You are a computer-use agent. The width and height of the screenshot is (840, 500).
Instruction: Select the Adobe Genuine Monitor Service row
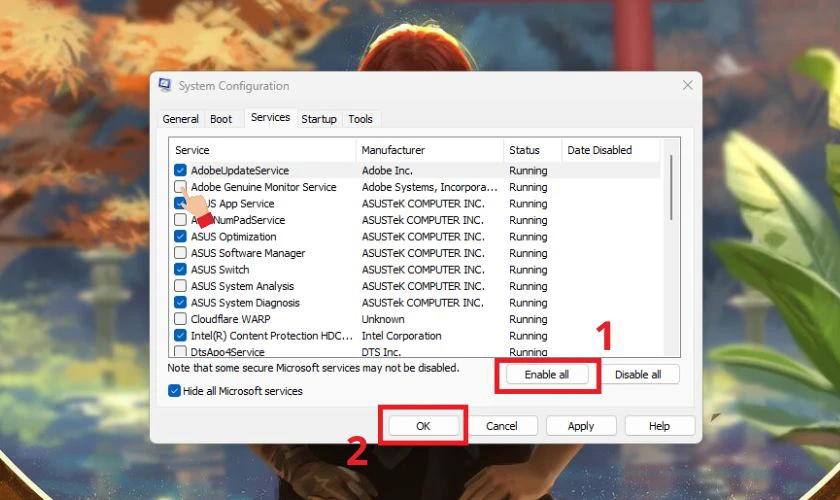(264, 187)
